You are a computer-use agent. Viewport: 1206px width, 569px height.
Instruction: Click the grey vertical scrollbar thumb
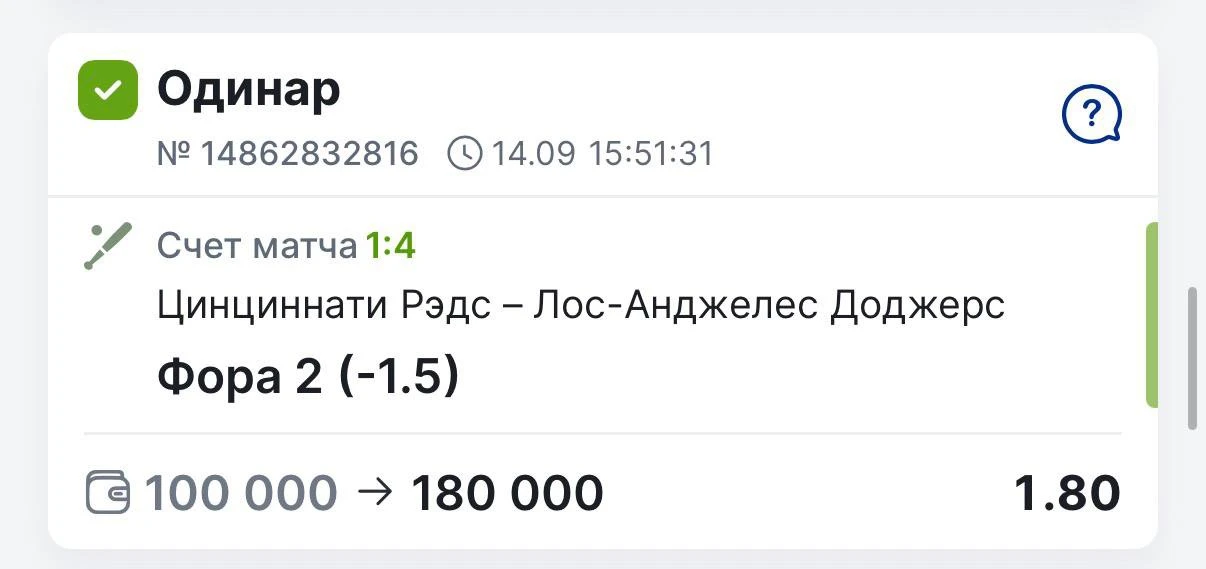coord(1192,359)
